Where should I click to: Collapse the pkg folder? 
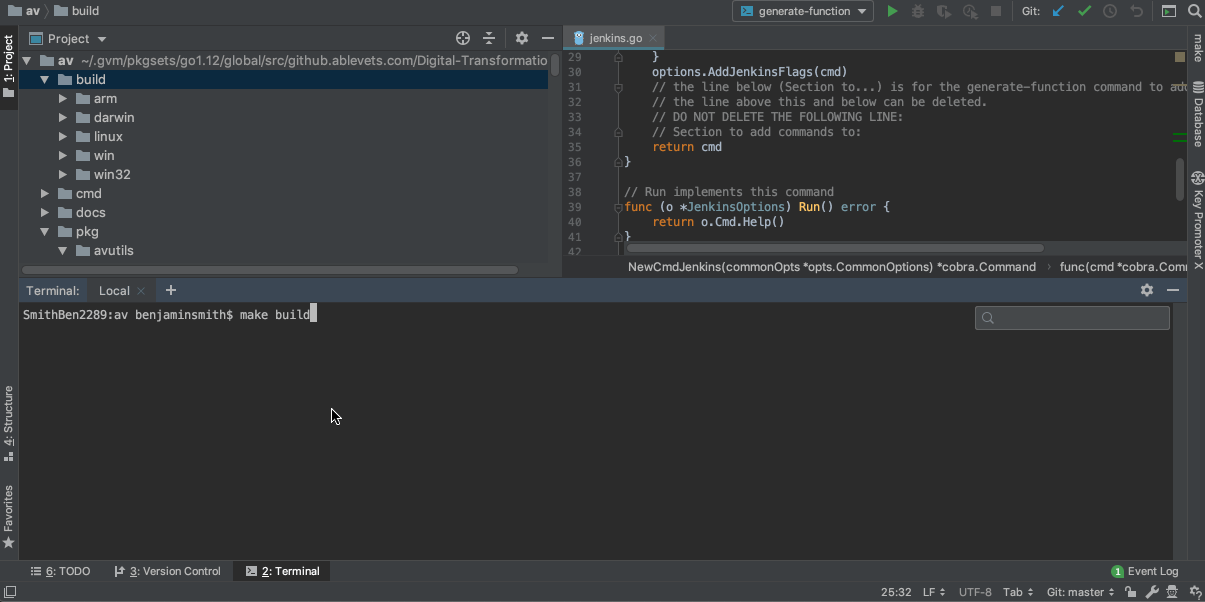45,231
